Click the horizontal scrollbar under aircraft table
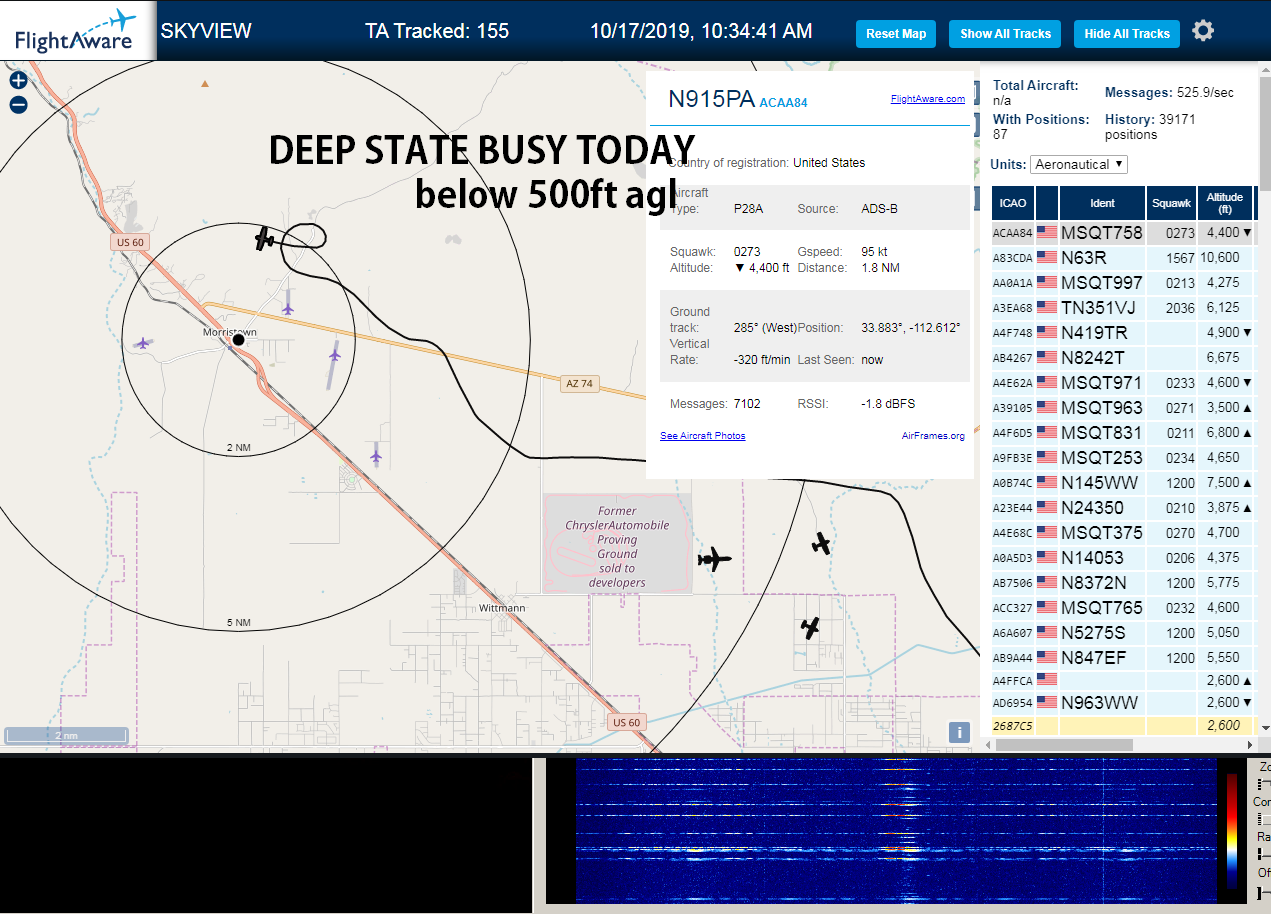Screen dimensions: 1271x915 click(x=1062, y=745)
